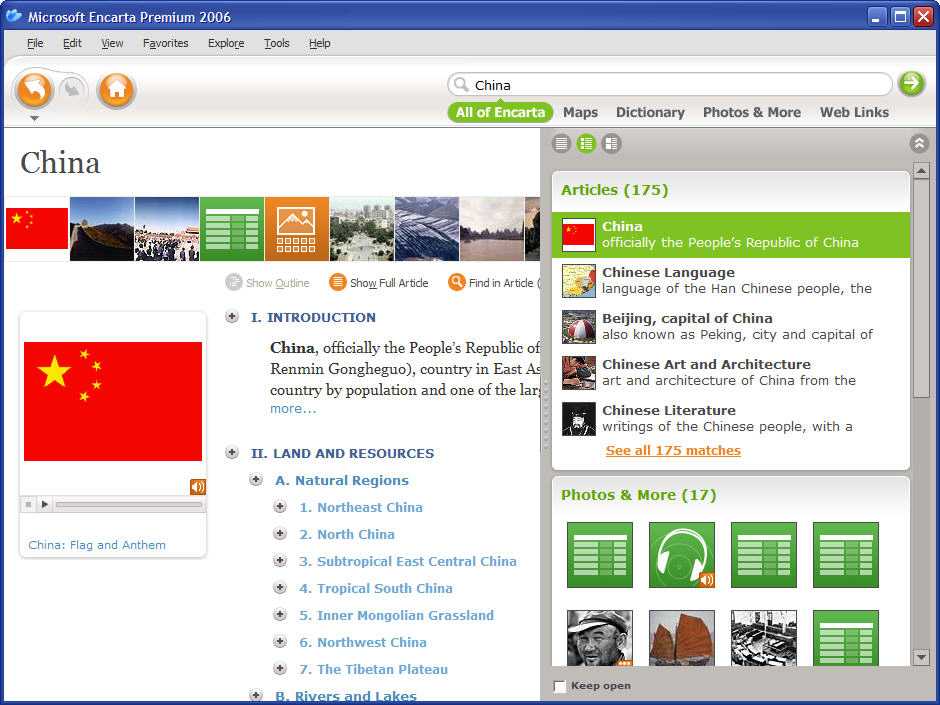
Task: Click the more... link in the introduction
Action: pos(293,409)
